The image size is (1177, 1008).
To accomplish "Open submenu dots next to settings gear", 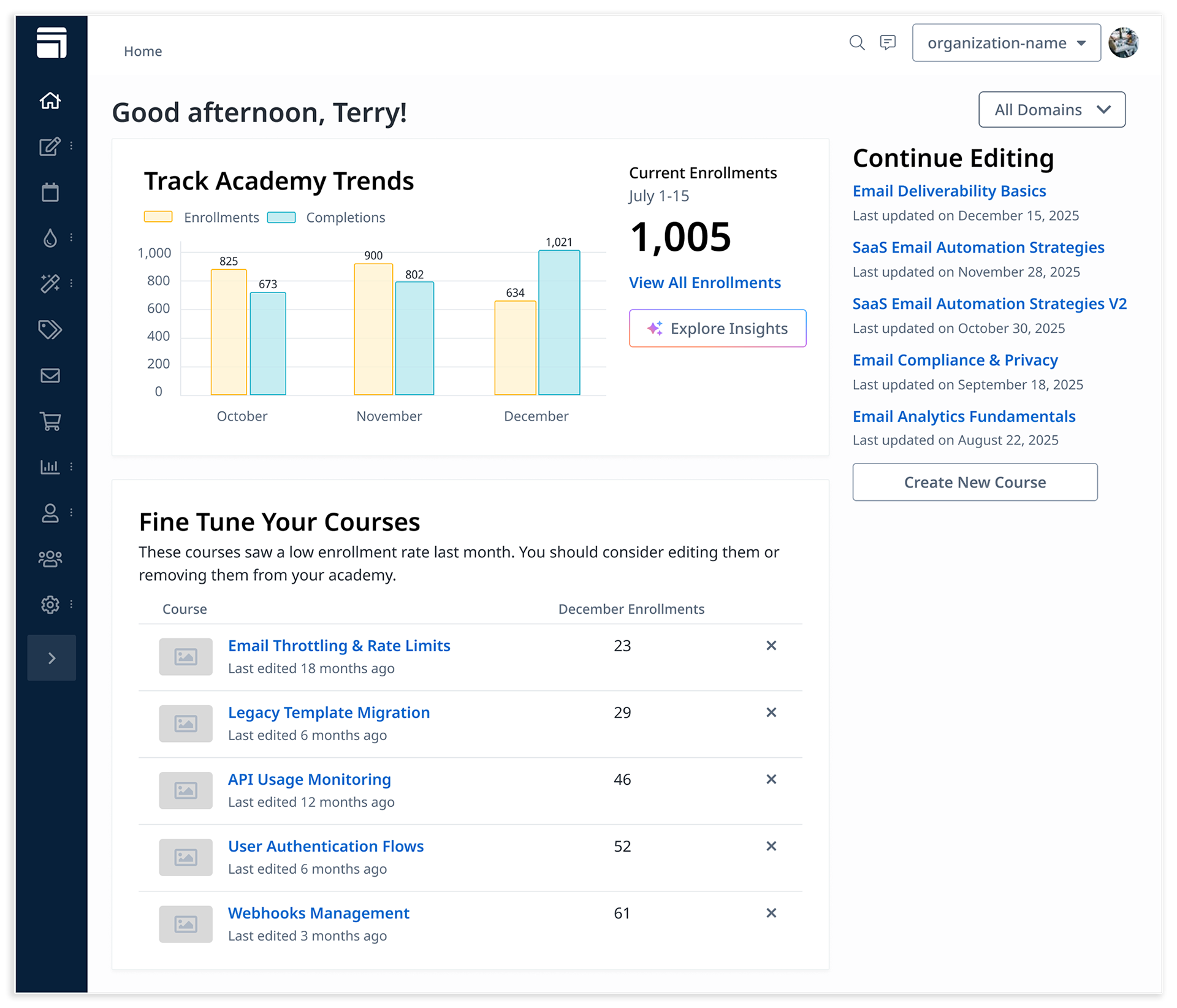I will point(72,604).
